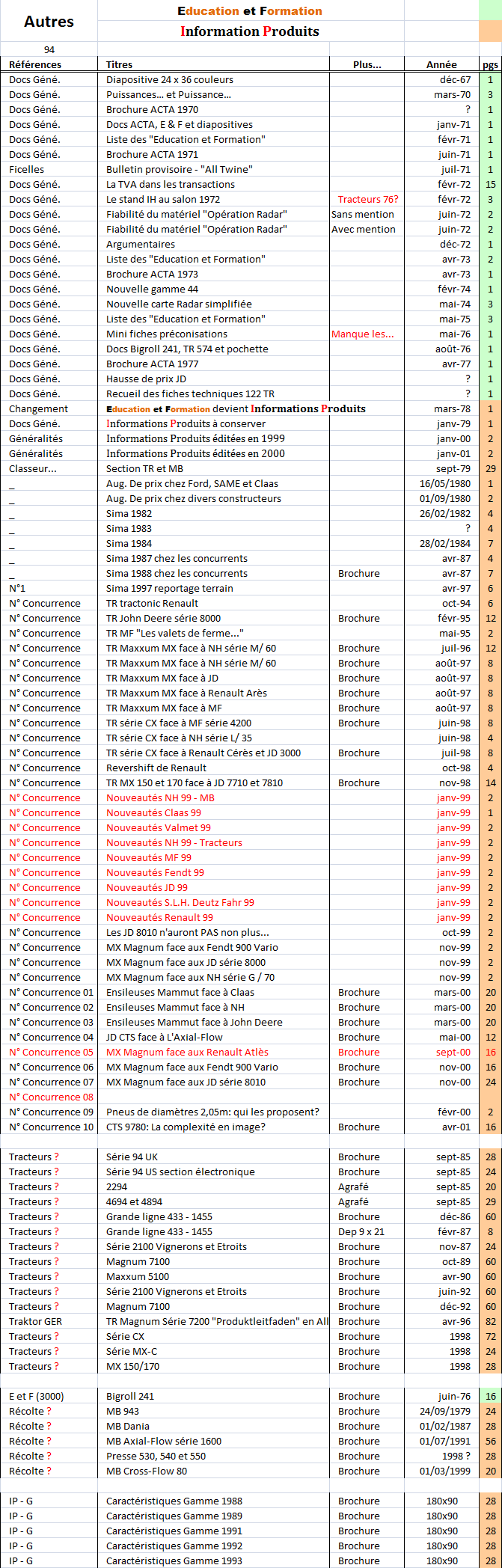Click the red 'Manque les...' note
The height and width of the screenshot is (1568, 502).
[362, 334]
